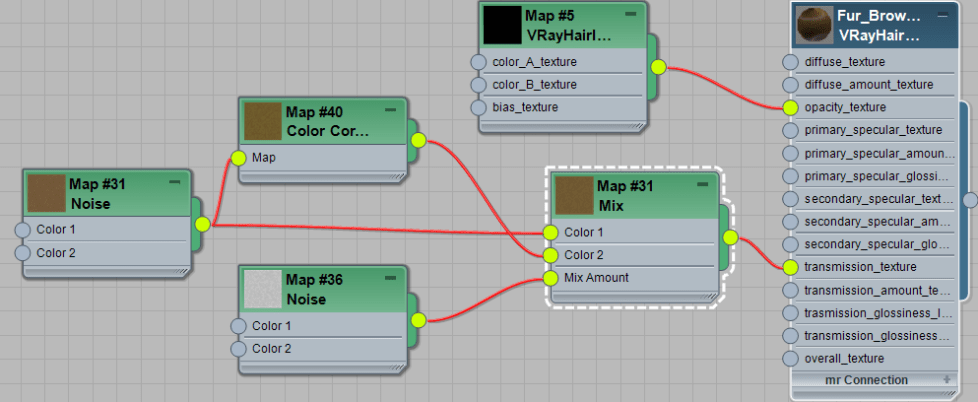Collapse the Map #31 Mix node
This screenshot has width=978, height=402.
coord(702,184)
